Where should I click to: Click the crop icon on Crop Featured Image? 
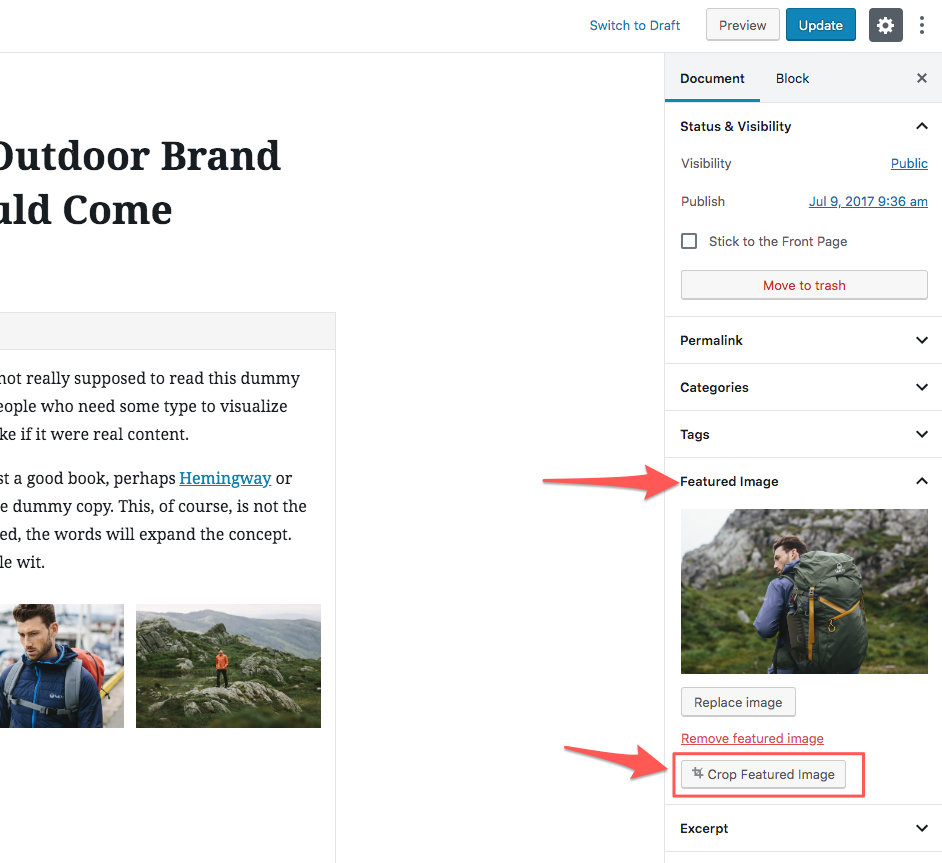(697, 774)
